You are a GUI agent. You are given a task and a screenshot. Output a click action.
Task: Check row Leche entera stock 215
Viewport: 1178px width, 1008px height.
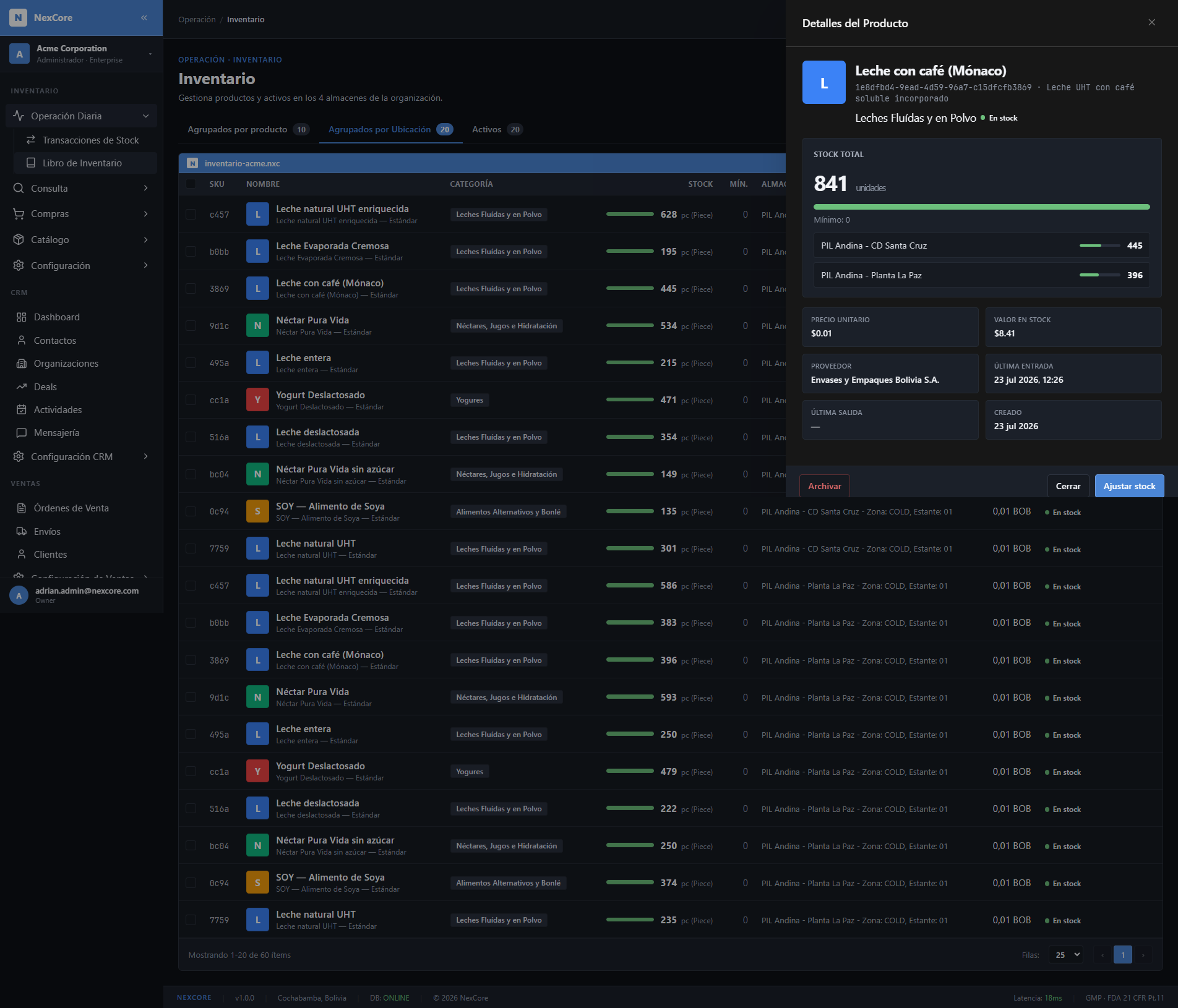(x=191, y=362)
